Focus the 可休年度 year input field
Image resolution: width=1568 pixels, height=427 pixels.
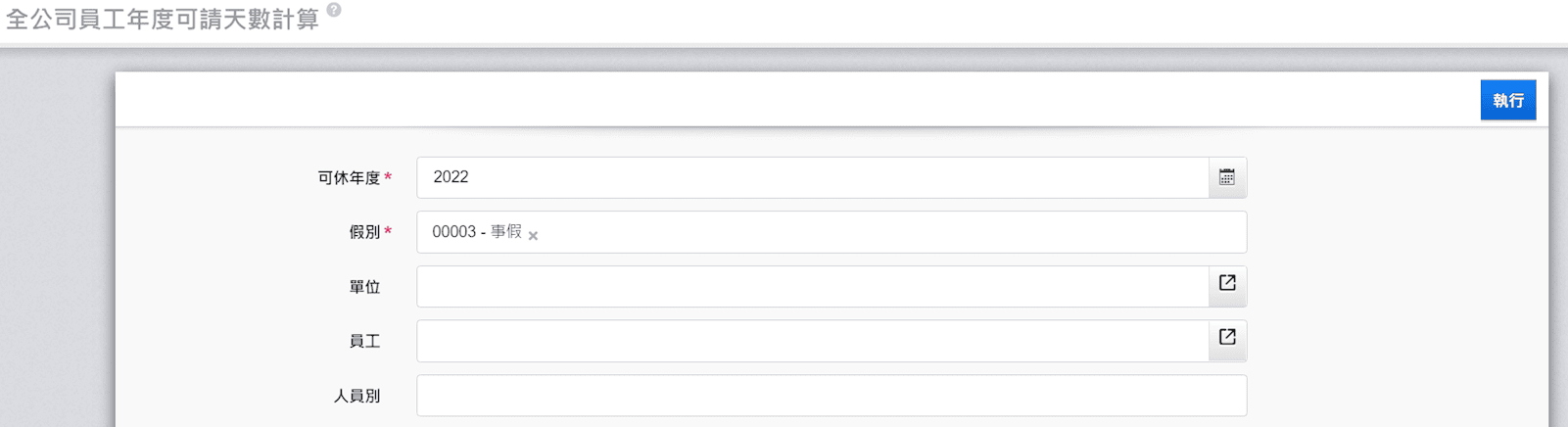[x=813, y=177]
